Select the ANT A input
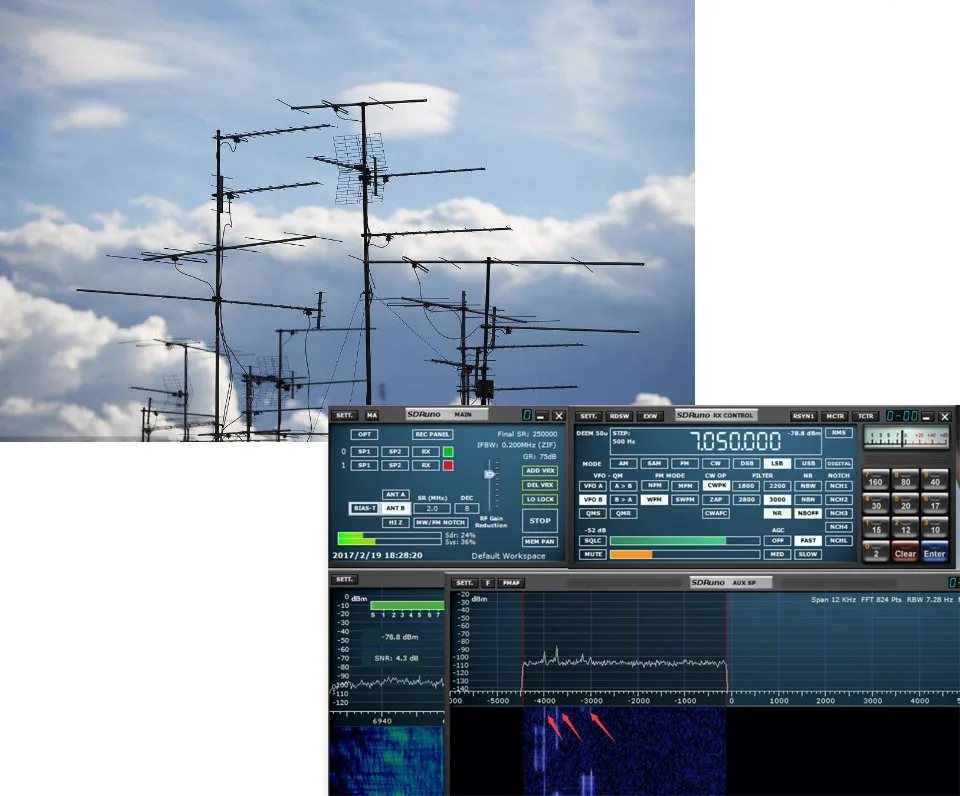Image resolution: width=960 pixels, height=796 pixels. pos(395,494)
